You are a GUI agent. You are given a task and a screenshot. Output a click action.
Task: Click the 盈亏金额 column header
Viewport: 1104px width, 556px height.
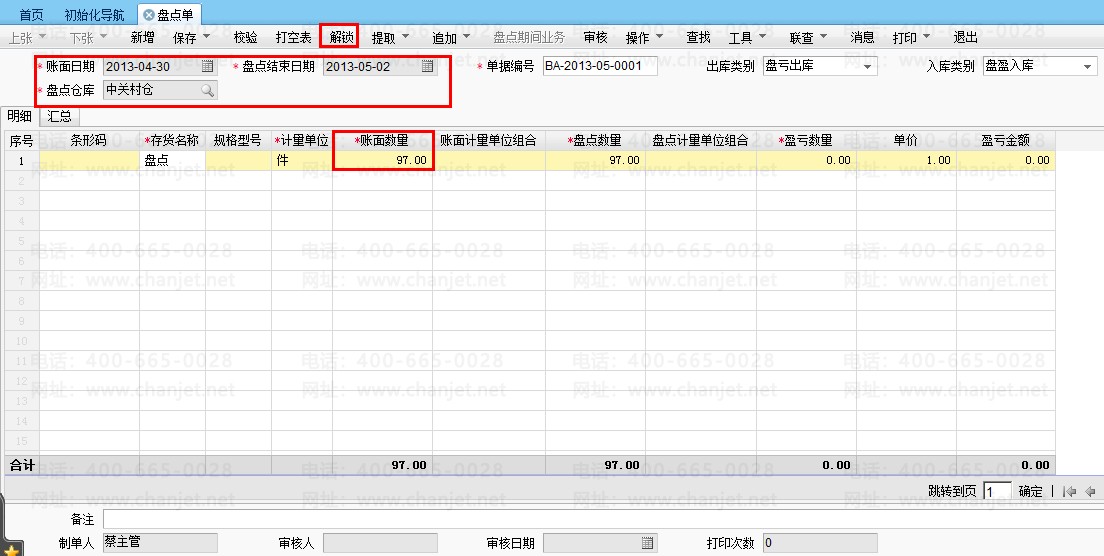[x=1006, y=141]
